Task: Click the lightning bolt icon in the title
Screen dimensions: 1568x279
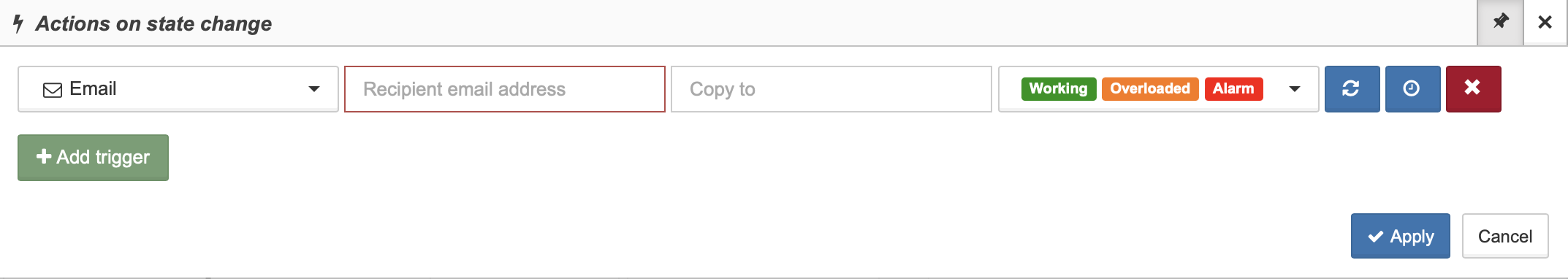Action: tap(18, 24)
